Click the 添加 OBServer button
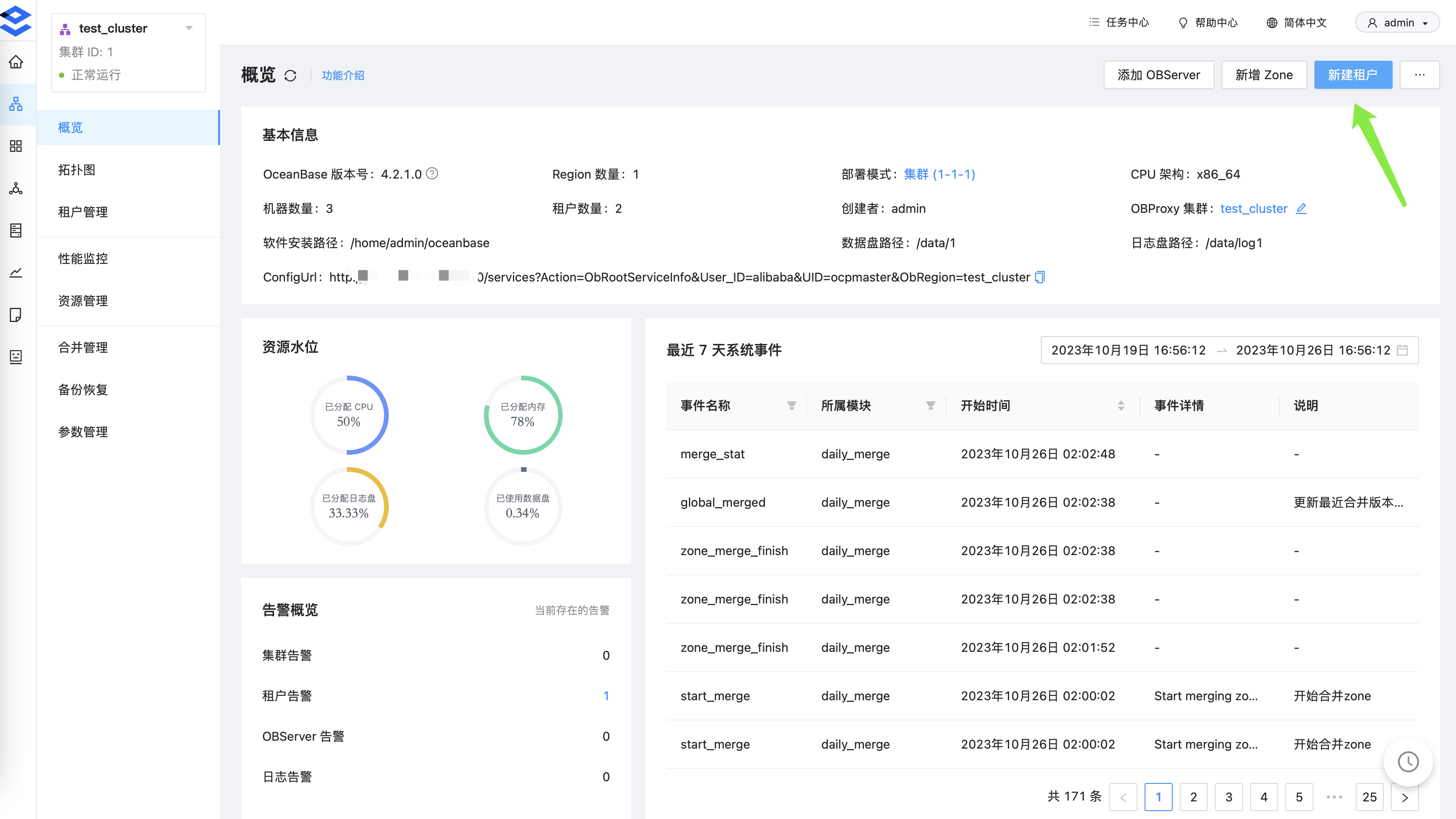1456x819 pixels. click(x=1159, y=75)
